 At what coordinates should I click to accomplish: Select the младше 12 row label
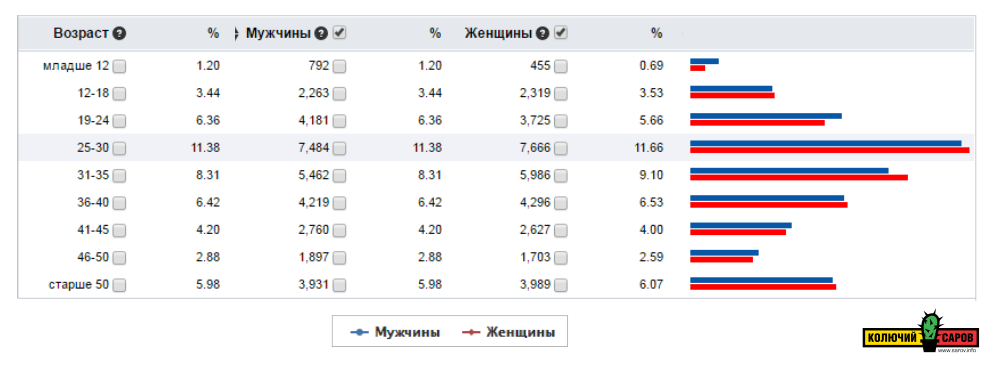point(77,66)
